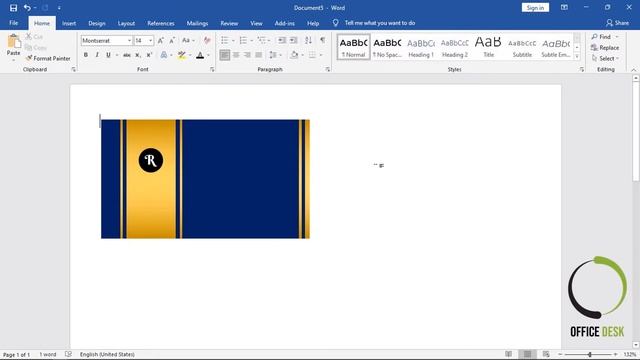Image resolution: width=640 pixels, height=360 pixels.
Task: Switch to the Layout tab
Action: pos(126,23)
